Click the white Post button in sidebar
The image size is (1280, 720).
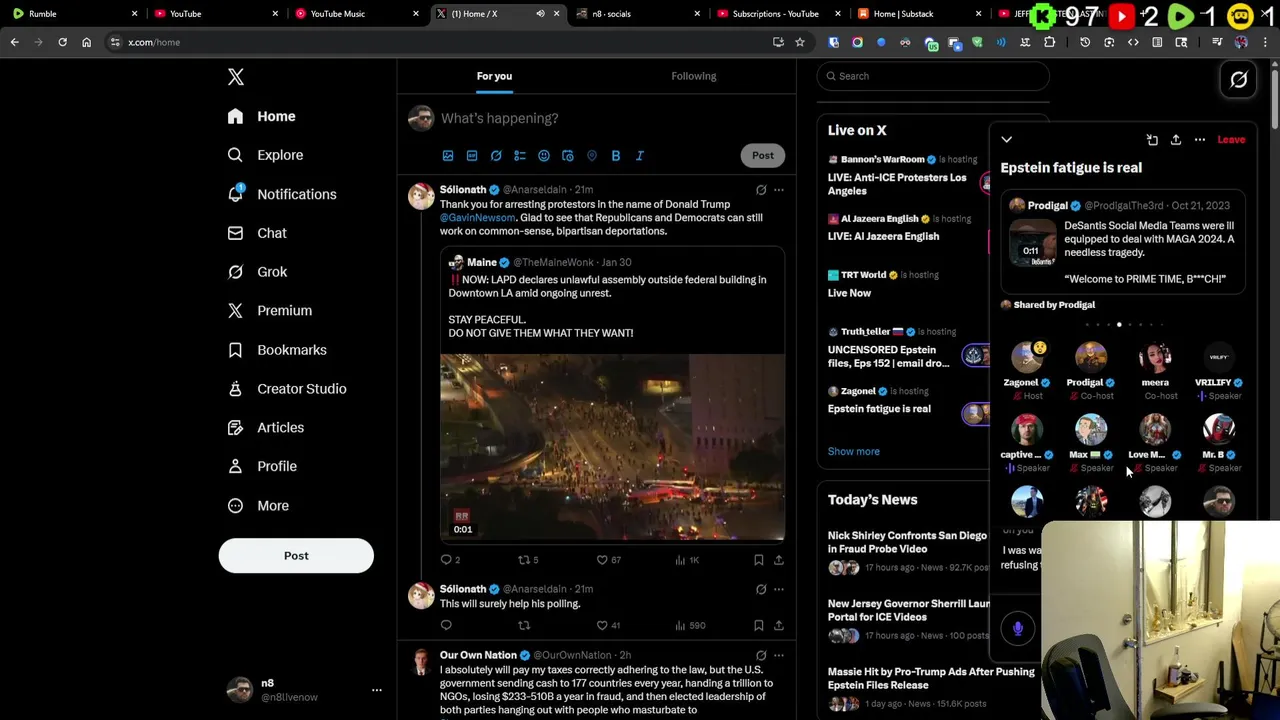point(296,556)
